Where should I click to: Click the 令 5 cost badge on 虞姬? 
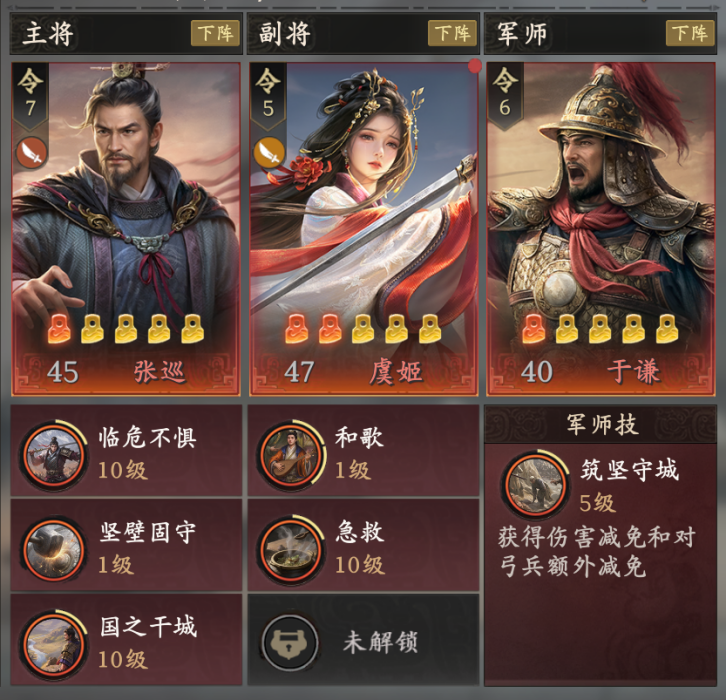[268, 95]
